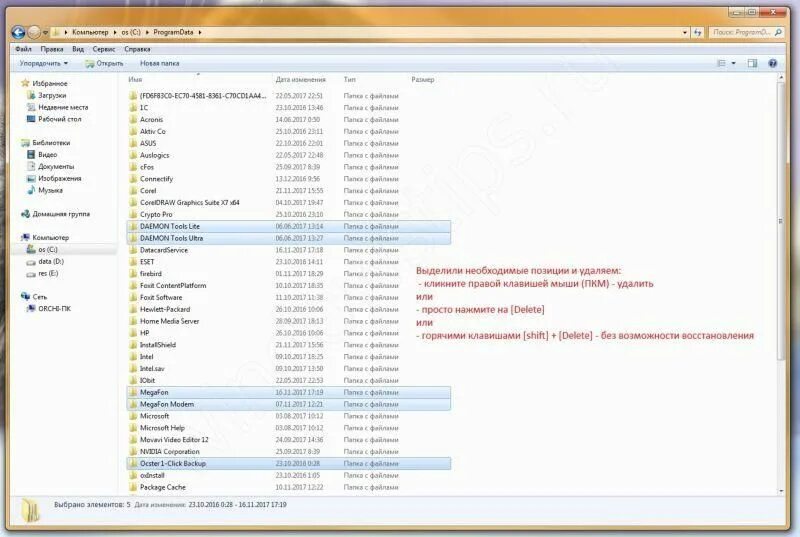Viewport: 800px width, 537px height.
Task: Select the Auslogics folder
Action: 154,155
